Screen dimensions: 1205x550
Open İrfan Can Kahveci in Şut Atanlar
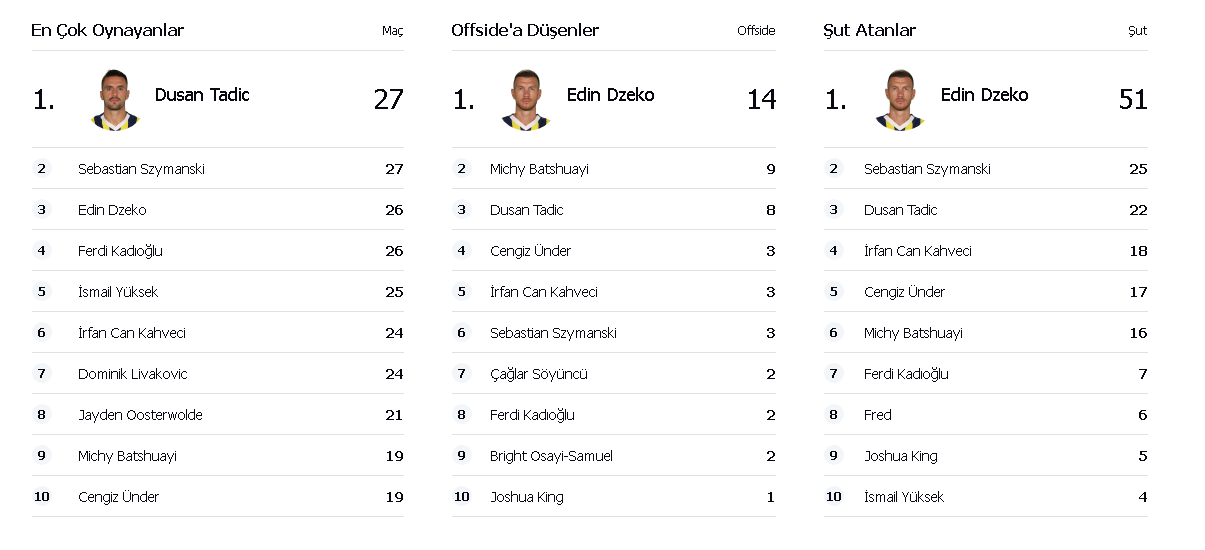tap(918, 251)
